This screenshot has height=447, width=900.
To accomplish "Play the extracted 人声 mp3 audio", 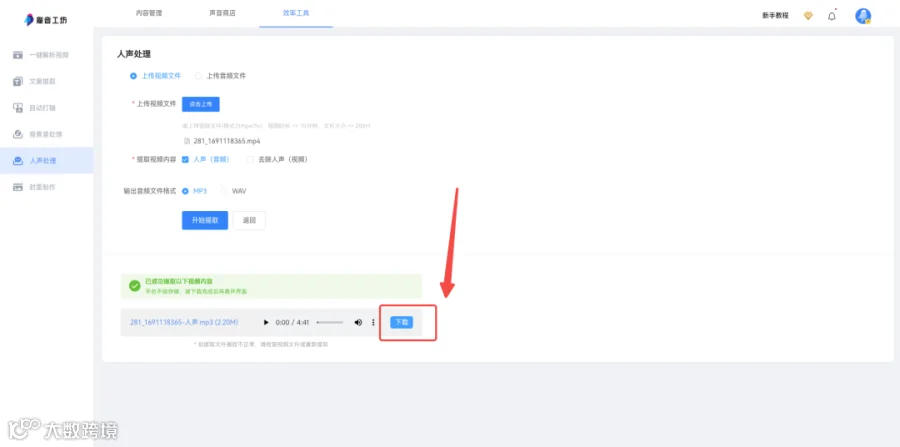I will (266, 322).
